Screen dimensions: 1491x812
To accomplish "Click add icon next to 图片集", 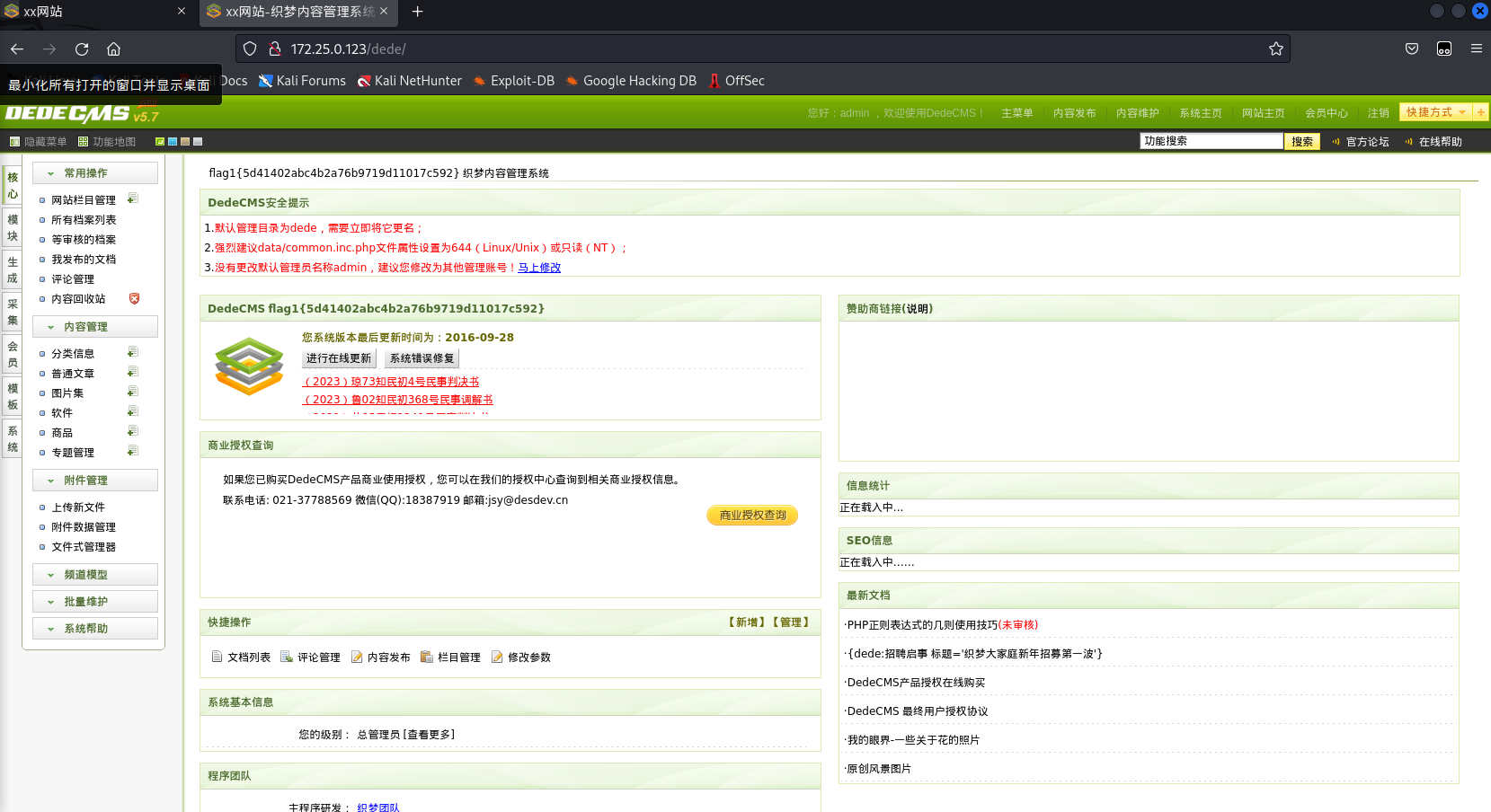I will 133,392.
